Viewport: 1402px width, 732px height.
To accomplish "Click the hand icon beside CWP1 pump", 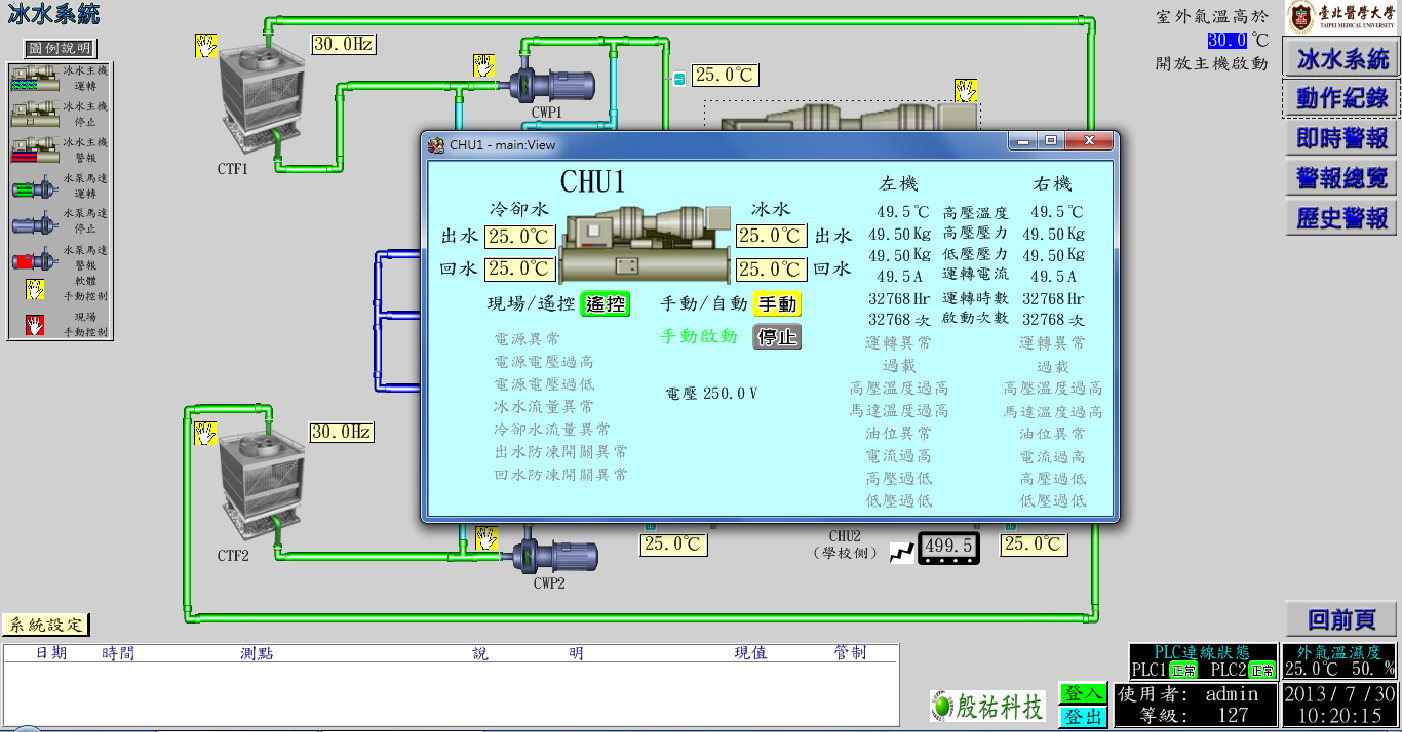I will (484, 66).
